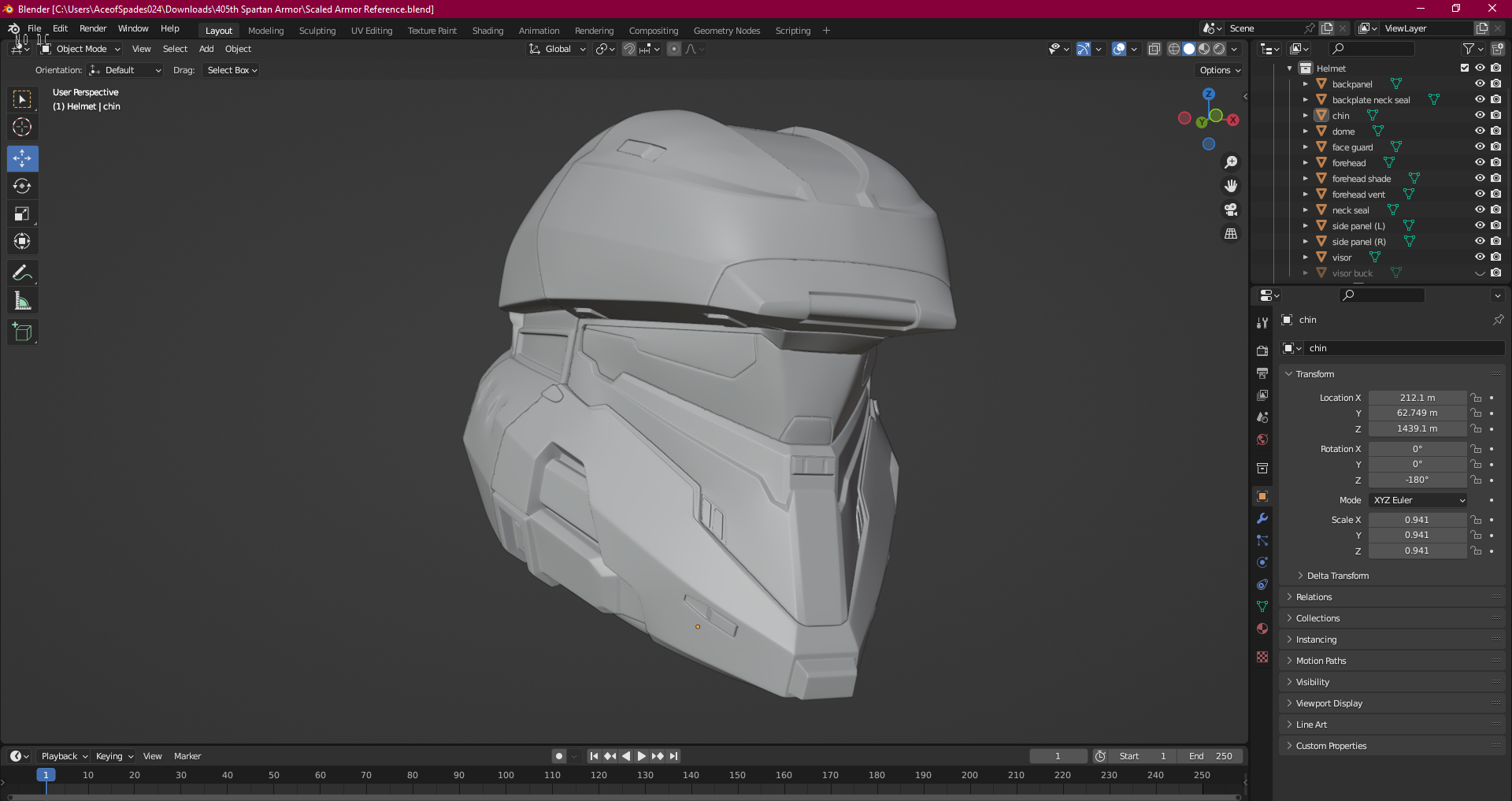Select the Transform tool
The image size is (1512, 801).
[x=22, y=241]
